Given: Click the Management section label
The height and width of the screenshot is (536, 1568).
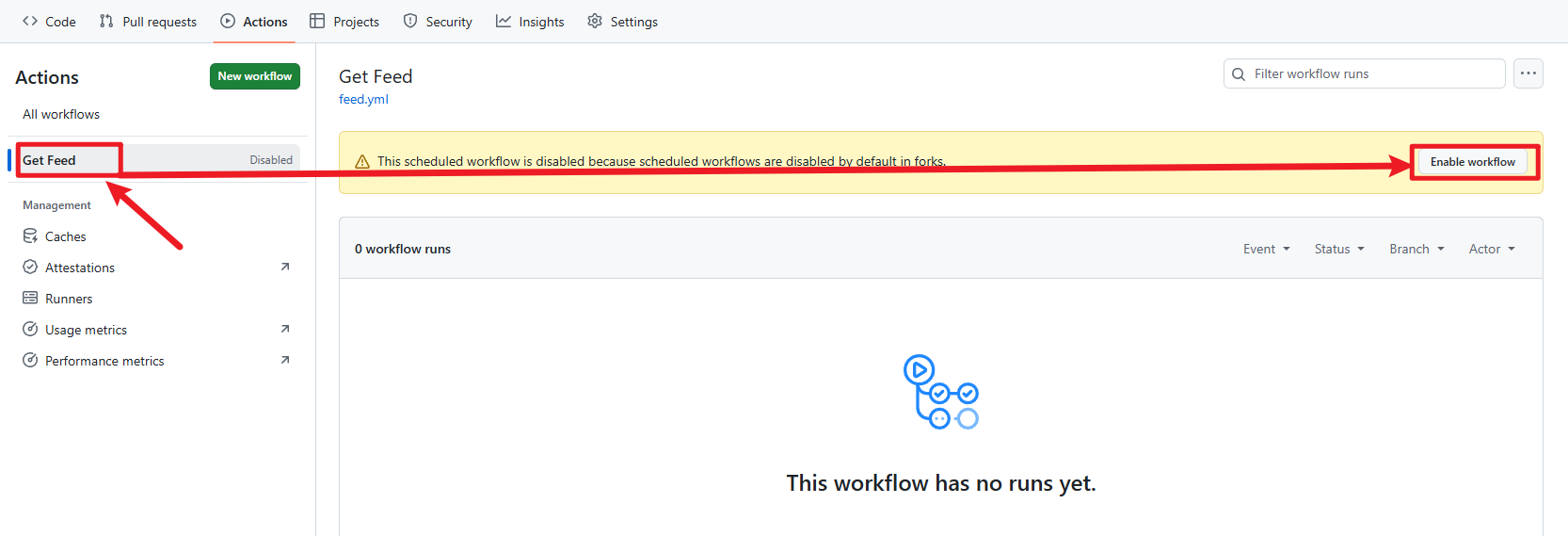Looking at the screenshot, I should click(56, 205).
